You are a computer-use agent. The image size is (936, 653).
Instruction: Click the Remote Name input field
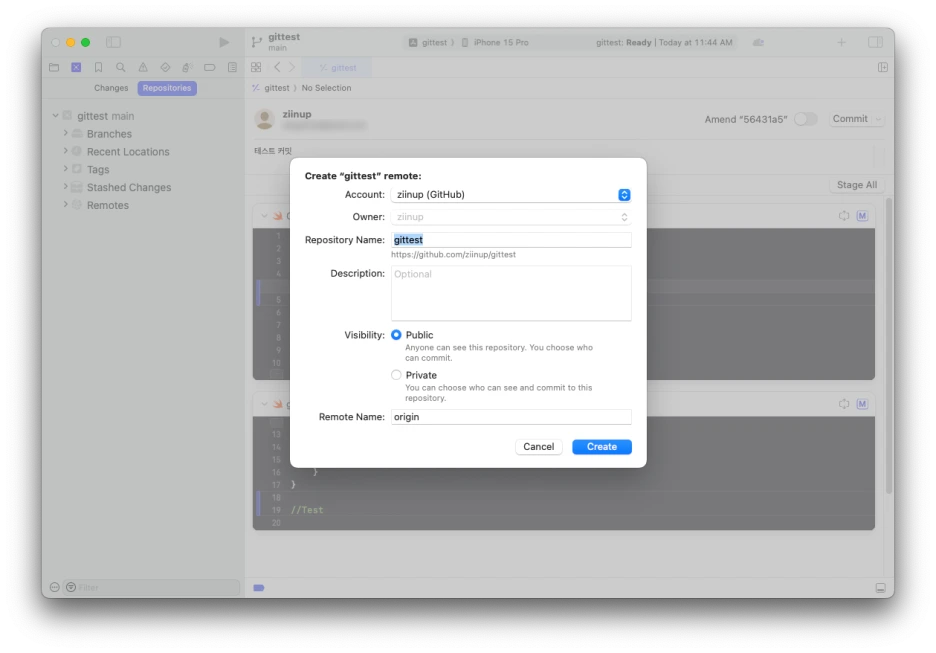pos(511,417)
